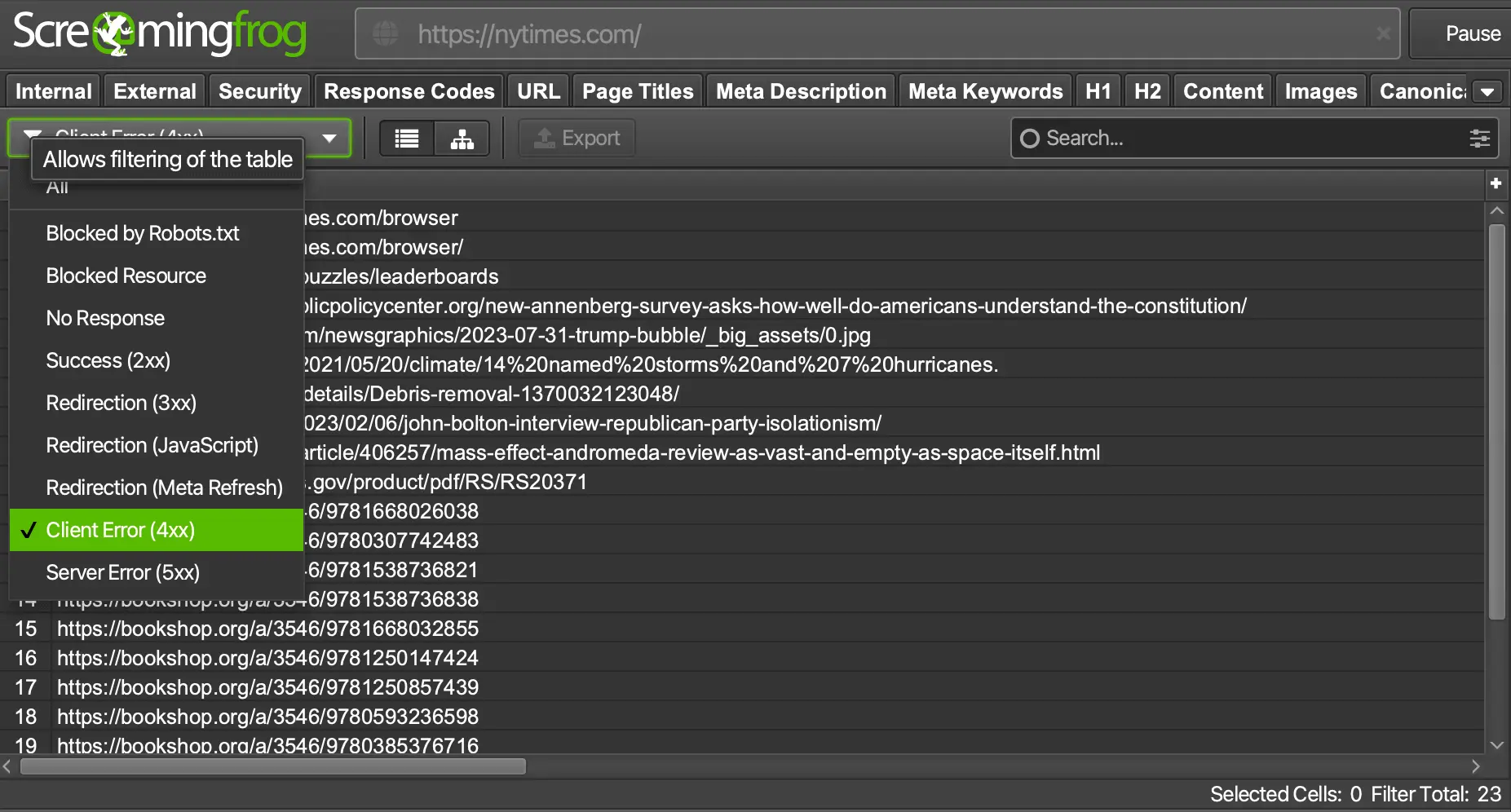Click the scroll-down arrow of the table
Viewport: 1511px width, 812px height.
tap(1496, 745)
